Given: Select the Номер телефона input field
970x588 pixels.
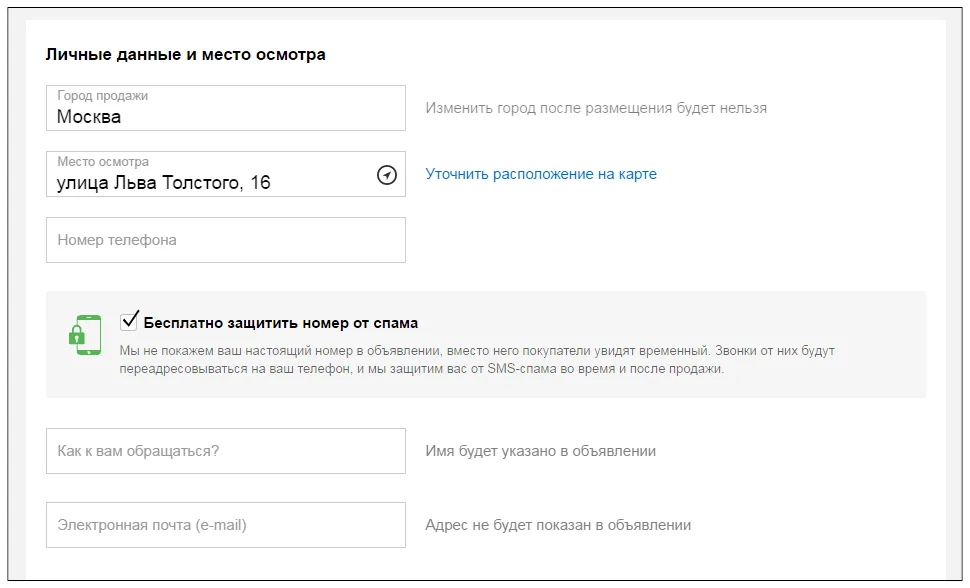Looking at the screenshot, I should [226, 240].
